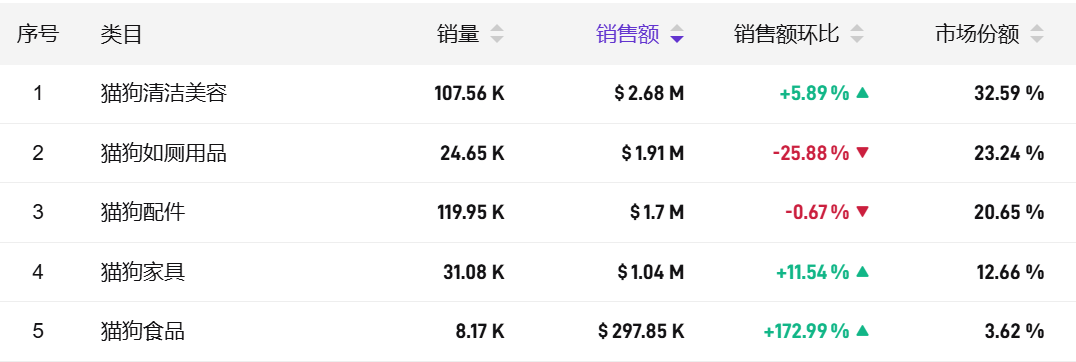Screen dimensions: 1076x362
Task: Click rank number 4 in 猫狗家具 row
Action: (38, 272)
